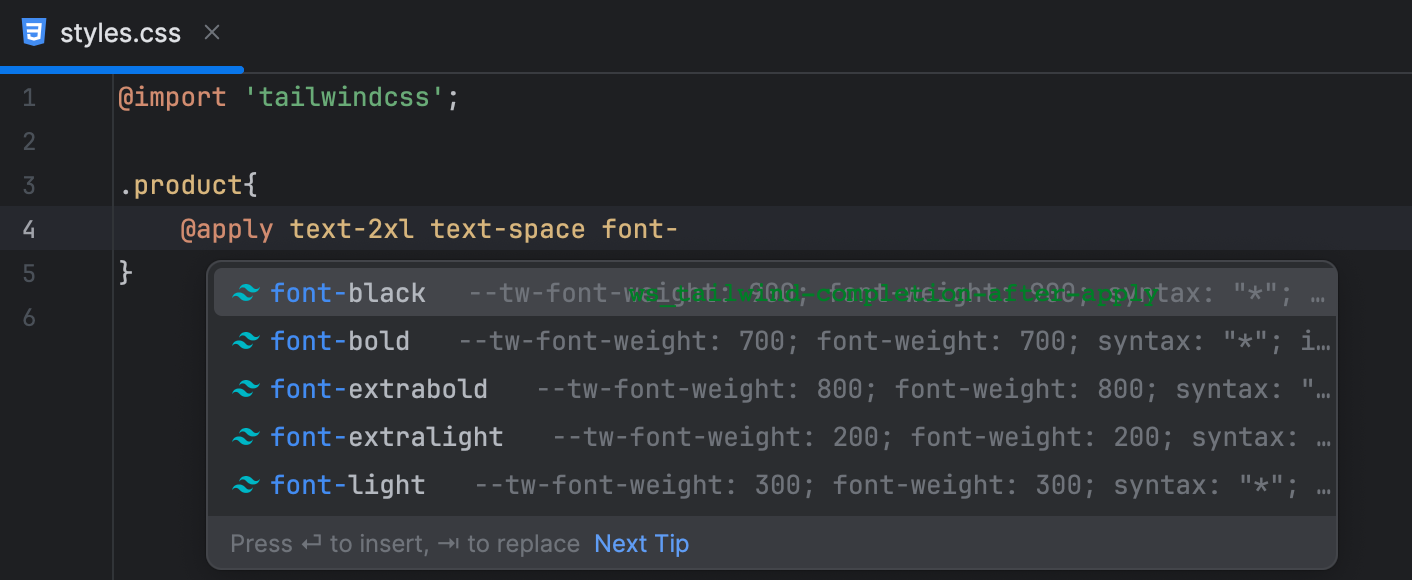Click the Tailwind icon beside font-extralight

[x=245, y=437]
